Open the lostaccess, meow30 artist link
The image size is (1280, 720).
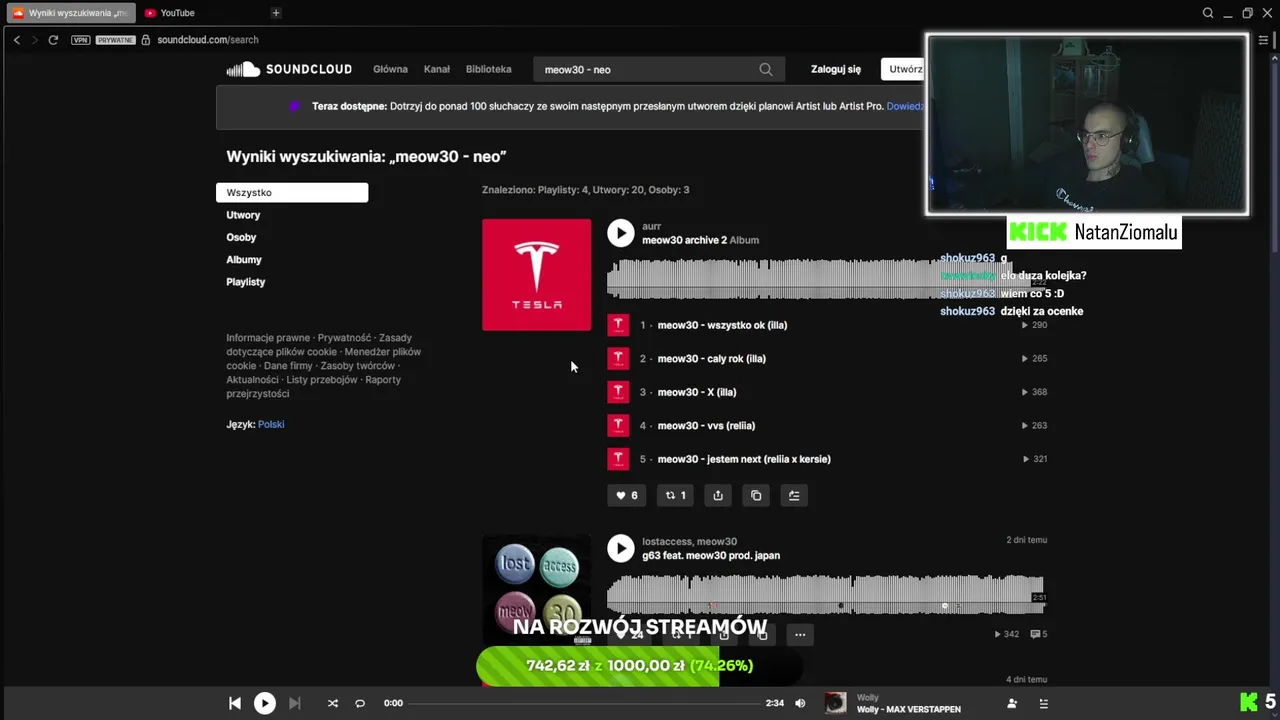coord(690,541)
